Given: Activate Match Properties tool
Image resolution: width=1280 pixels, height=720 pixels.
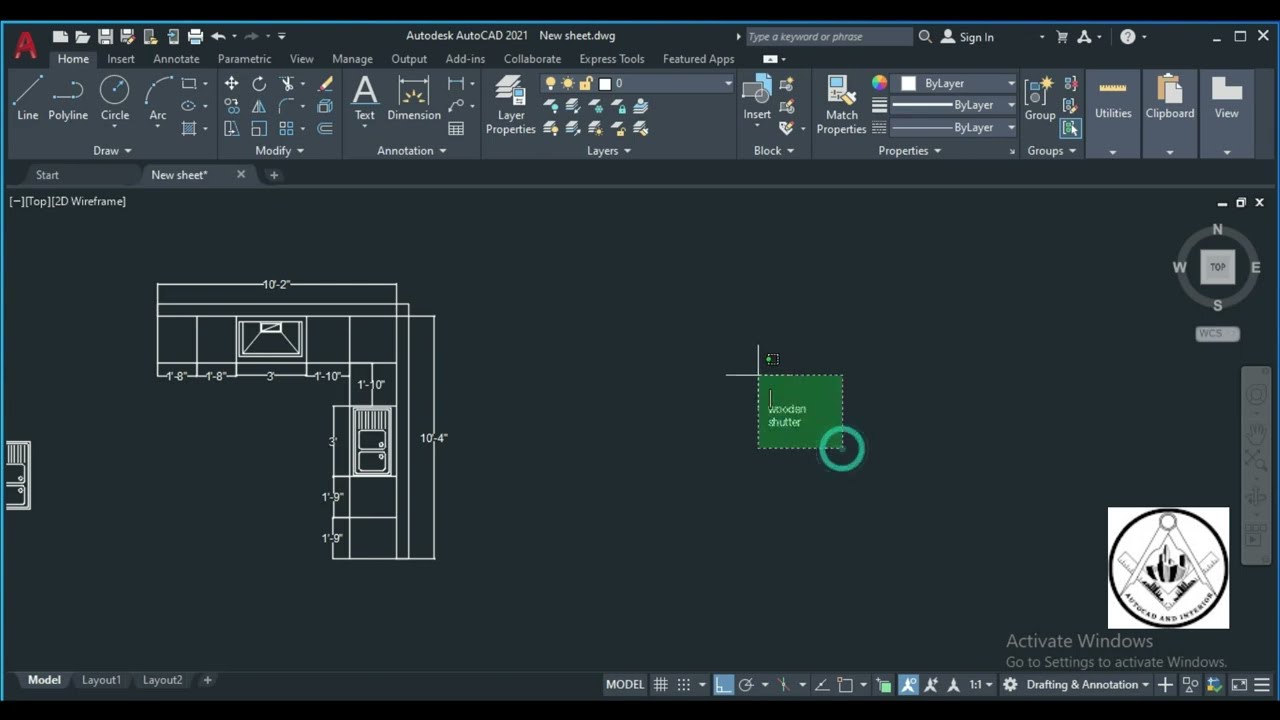Looking at the screenshot, I should pyautogui.click(x=841, y=104).
